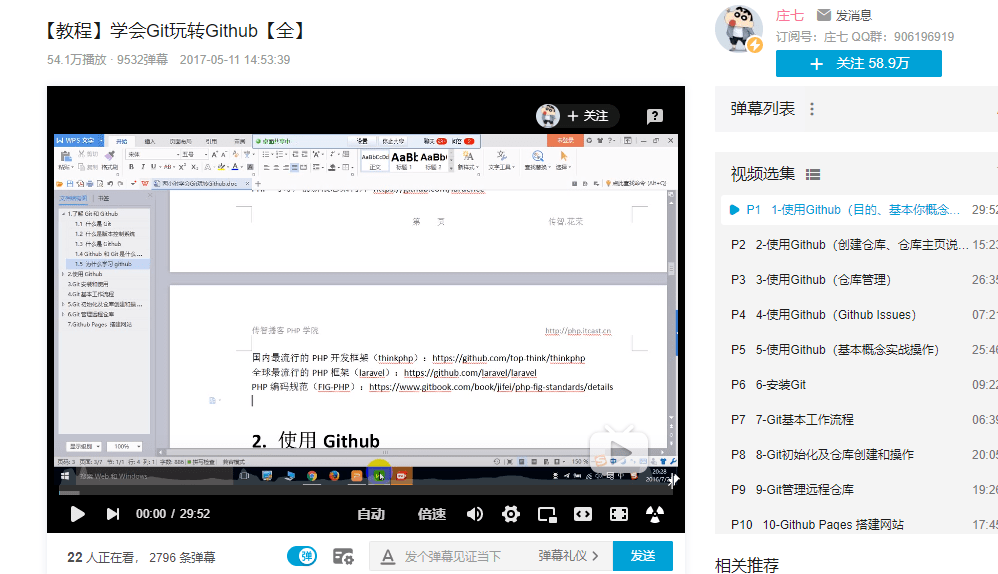Switch to widescreen mode icon
Image resolution: width=998 pixels, height=574 pixels.
click(x=582, y=514)
